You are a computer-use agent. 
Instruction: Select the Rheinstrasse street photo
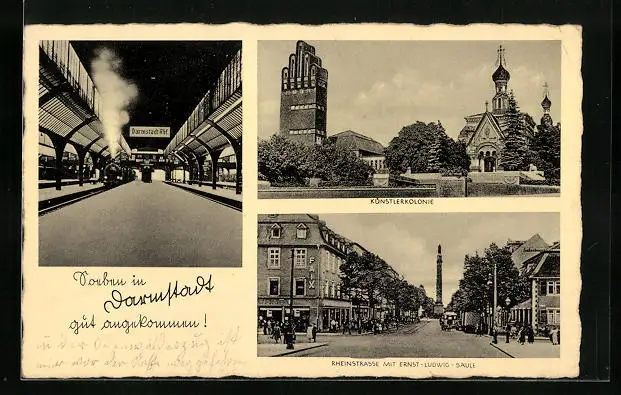409,285
